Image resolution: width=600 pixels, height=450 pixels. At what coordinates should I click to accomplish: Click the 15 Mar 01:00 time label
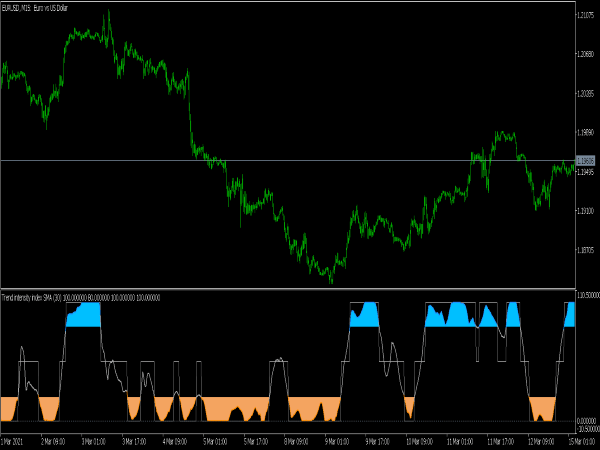(x=582, y=442)
